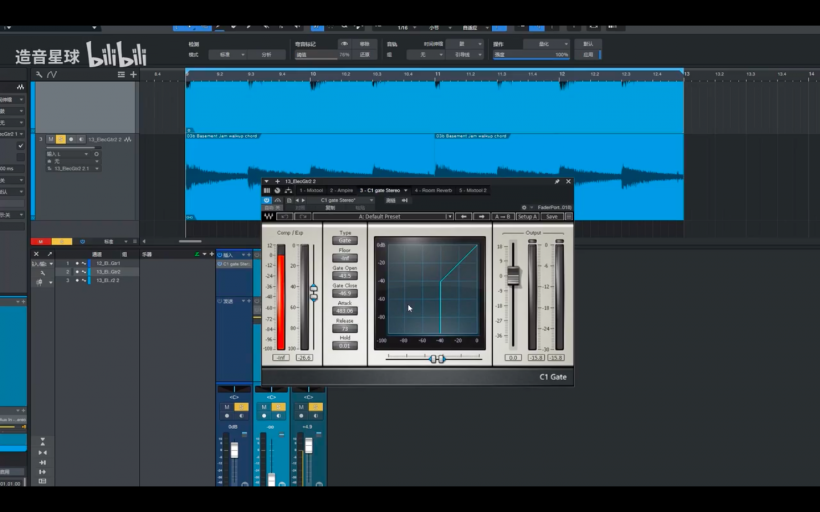Close the mixer panel X icon

(36, 254)
